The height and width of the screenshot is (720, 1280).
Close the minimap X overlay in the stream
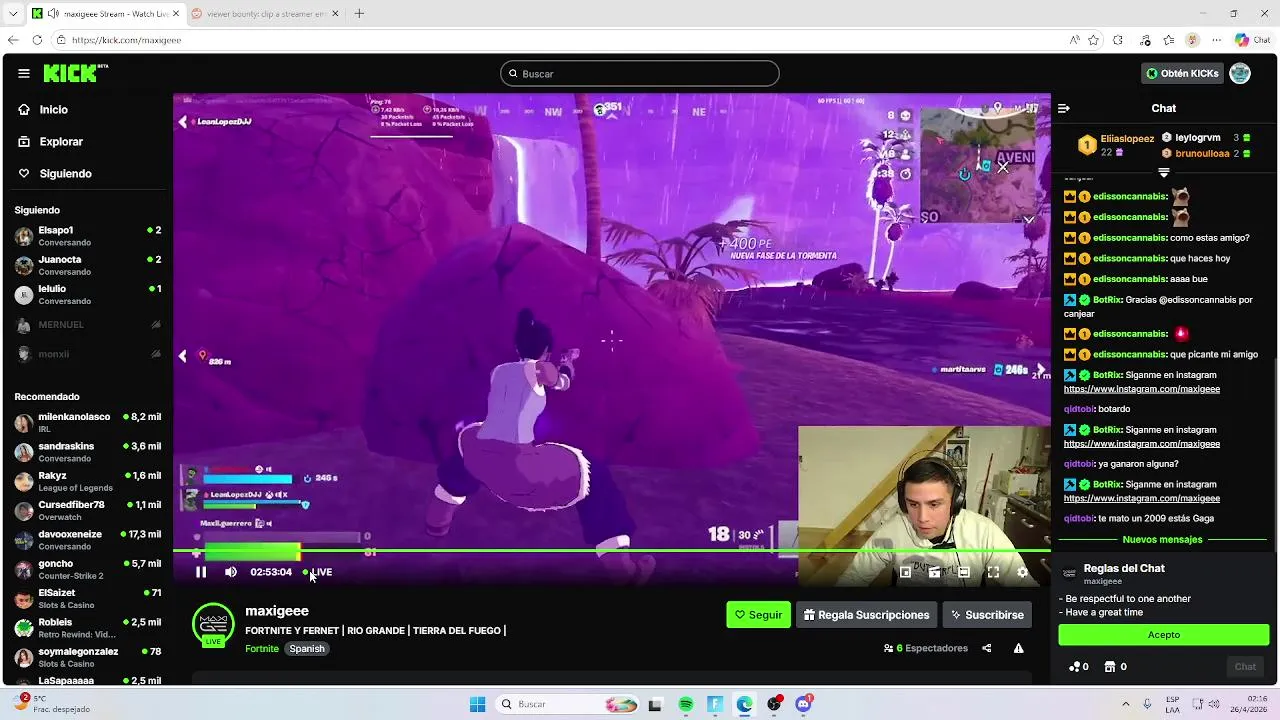(x=1003, y=168)
